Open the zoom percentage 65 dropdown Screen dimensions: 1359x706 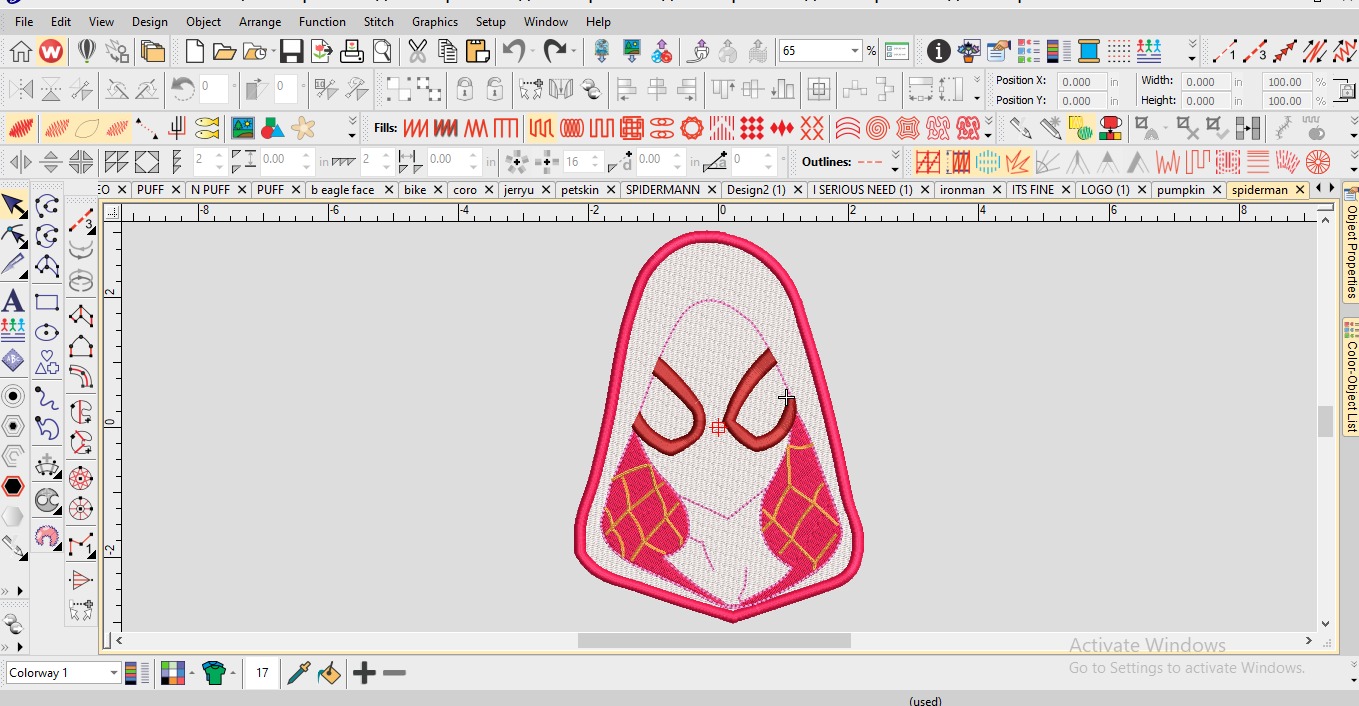click(x=855, y=51)
